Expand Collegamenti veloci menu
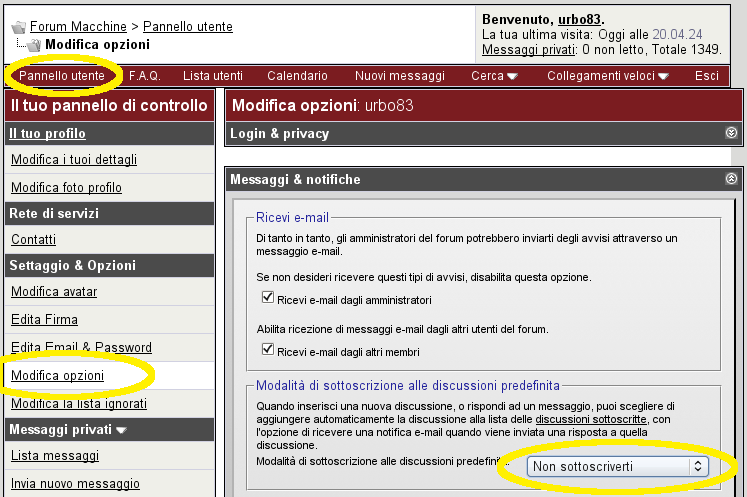The width and height of the screenshot is (747, 497). (x=614, y=76)
